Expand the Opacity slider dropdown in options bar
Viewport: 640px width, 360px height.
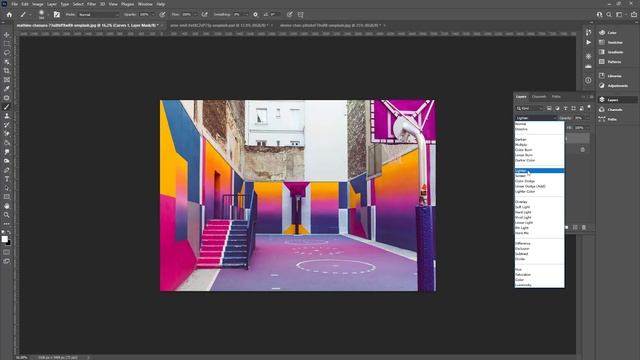[x=153, y=14]
